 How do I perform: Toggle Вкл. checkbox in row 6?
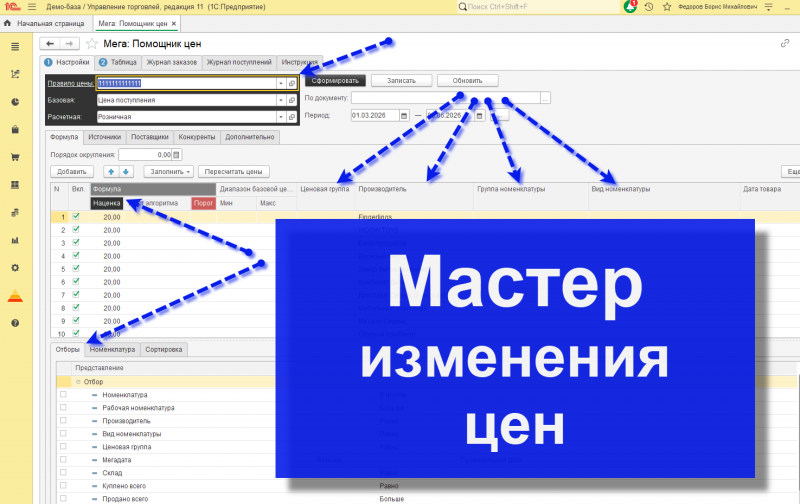tap(76, 281)
